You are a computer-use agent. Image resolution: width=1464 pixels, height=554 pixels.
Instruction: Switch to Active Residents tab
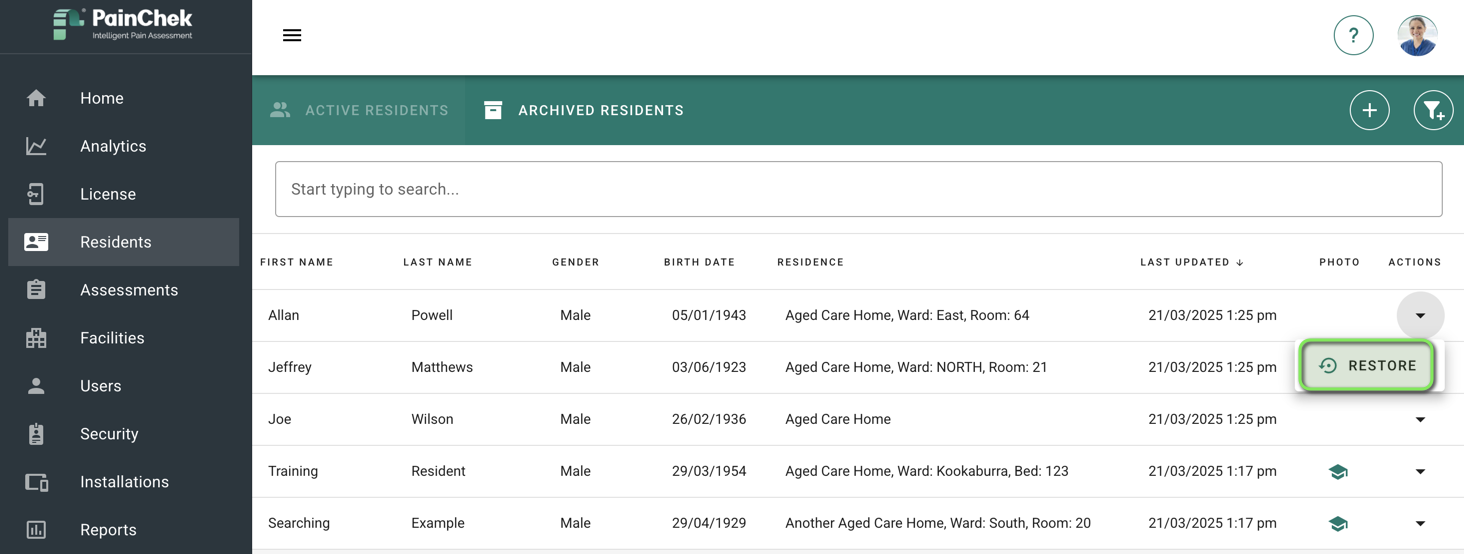point(359,110)
